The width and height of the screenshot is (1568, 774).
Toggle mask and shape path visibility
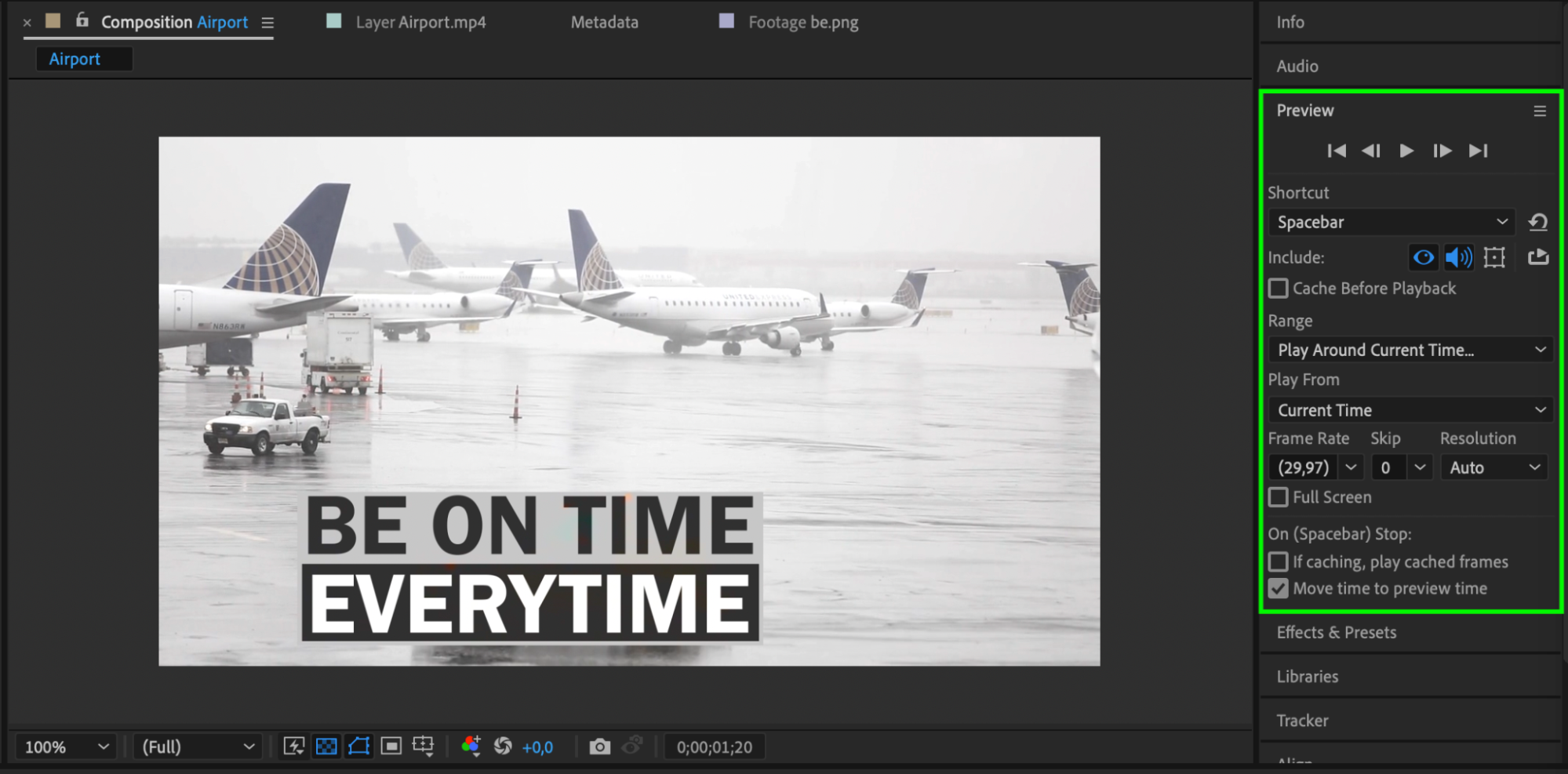[x=358, y=747]
